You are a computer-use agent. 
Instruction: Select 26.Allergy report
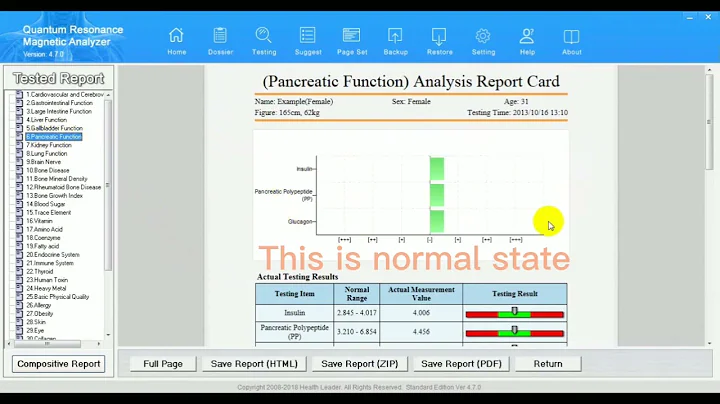click(39, 305)
